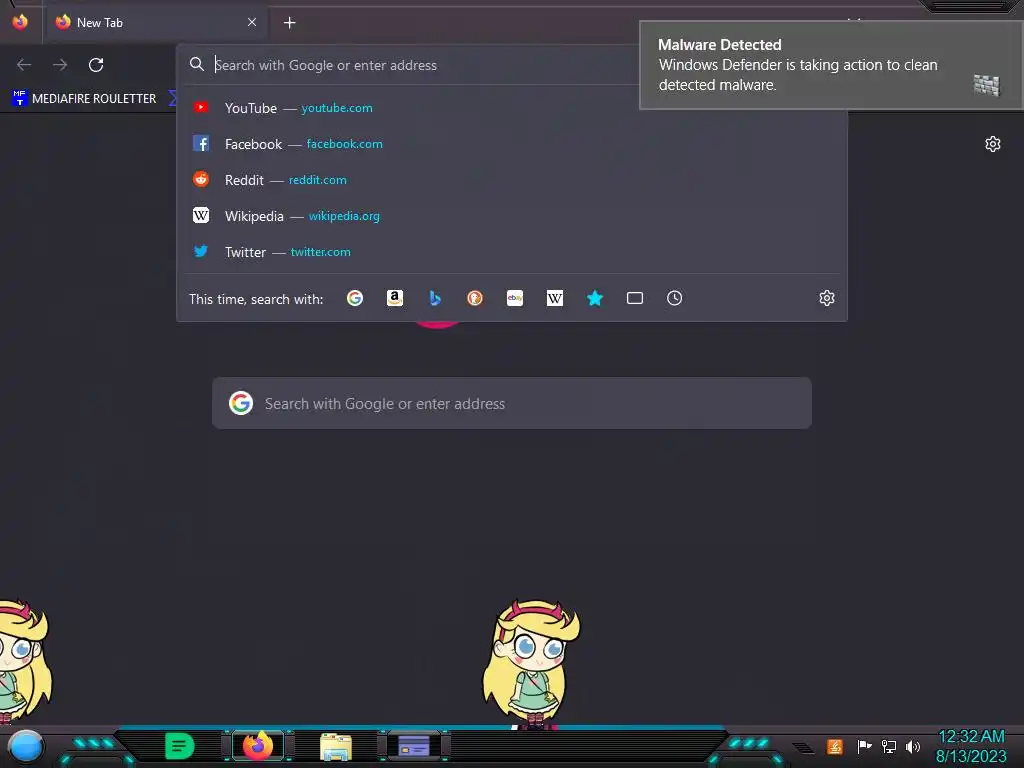This screenshot has width=1024, height=768.
Task: Click the new tab page Google search box
Action: [512, 403]
